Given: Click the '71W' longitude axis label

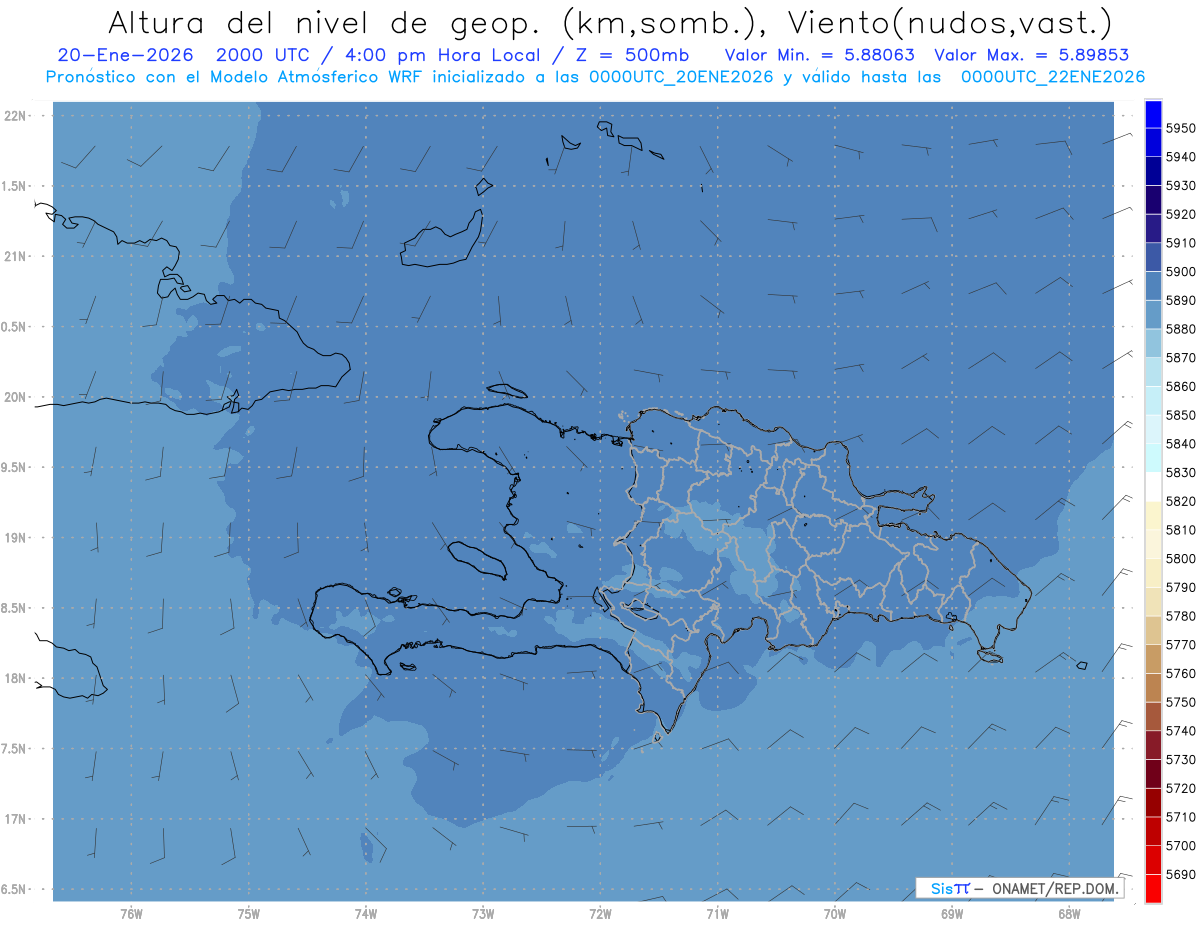Looking at the screenshot, I should 717,913.
